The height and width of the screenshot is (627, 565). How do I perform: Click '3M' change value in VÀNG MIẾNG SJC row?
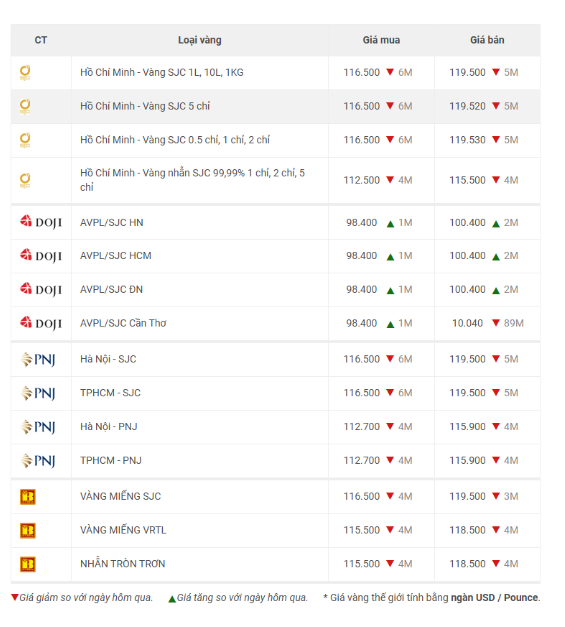511,496
